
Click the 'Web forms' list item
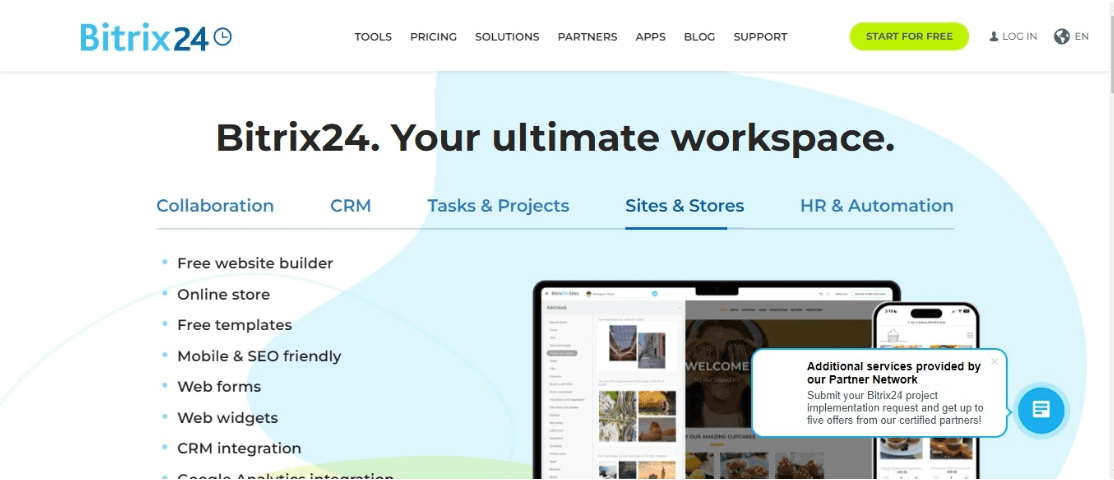pyautogui.click(x=219, y=387)
